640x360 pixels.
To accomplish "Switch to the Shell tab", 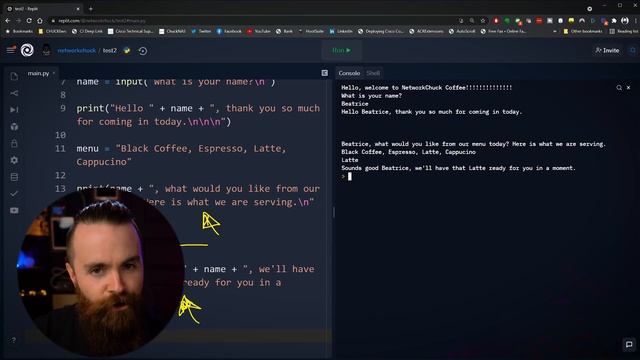I will click(x=373, y=73).
